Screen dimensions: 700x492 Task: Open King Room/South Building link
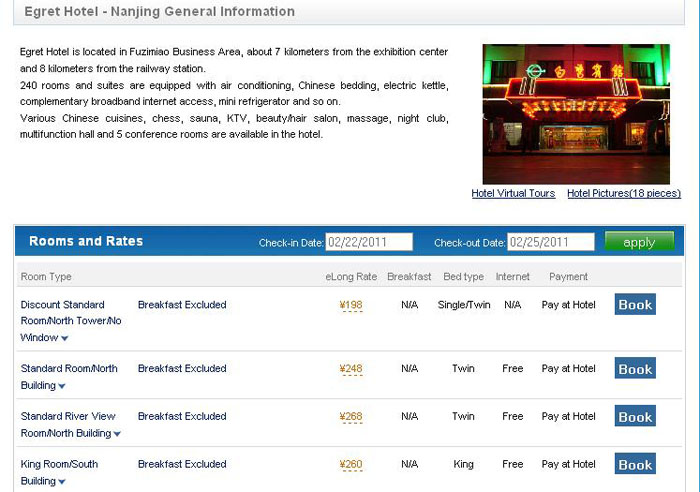(x=59, y=472)
